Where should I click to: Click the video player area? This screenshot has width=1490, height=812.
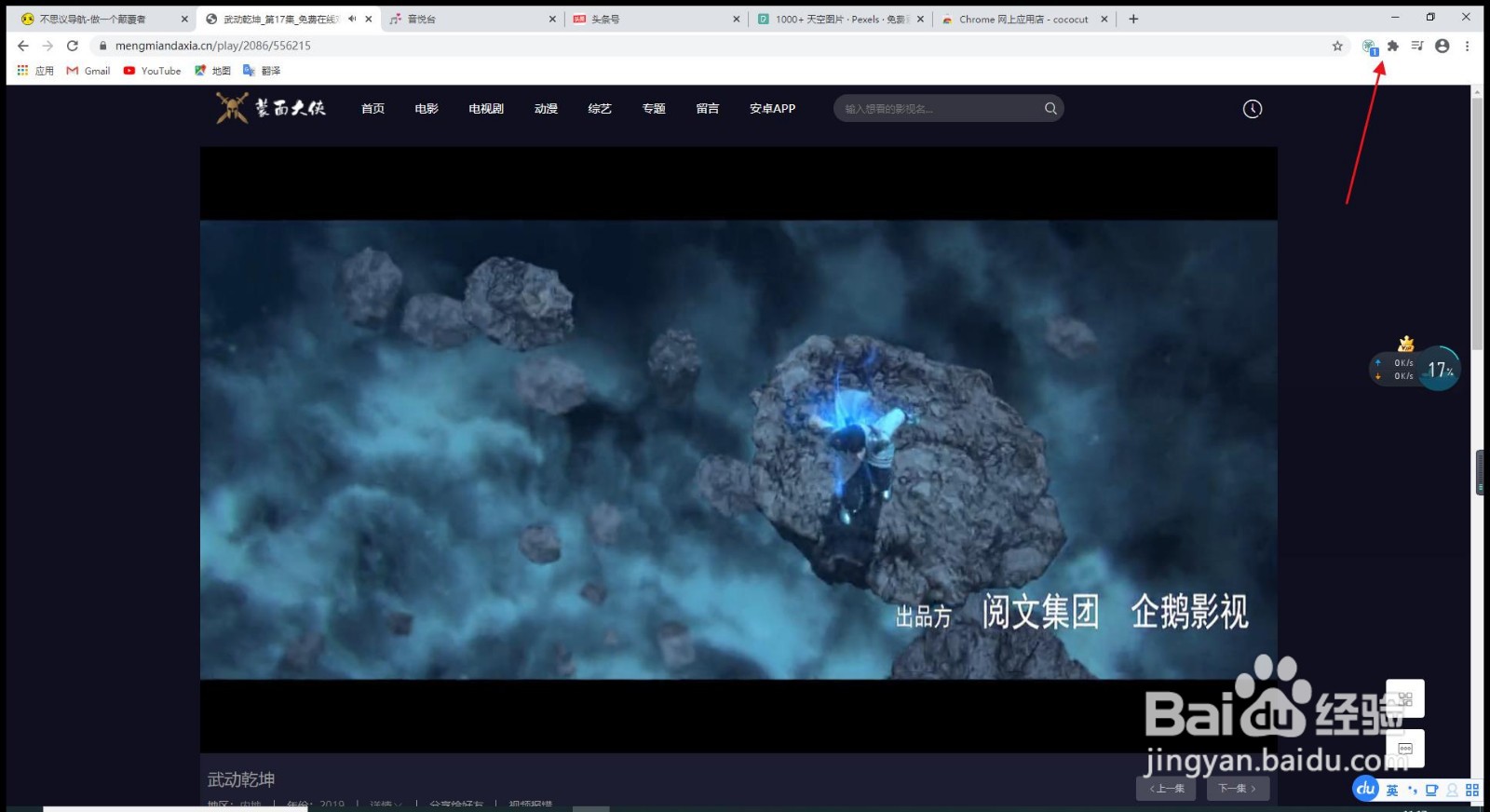tap(738, 450)
